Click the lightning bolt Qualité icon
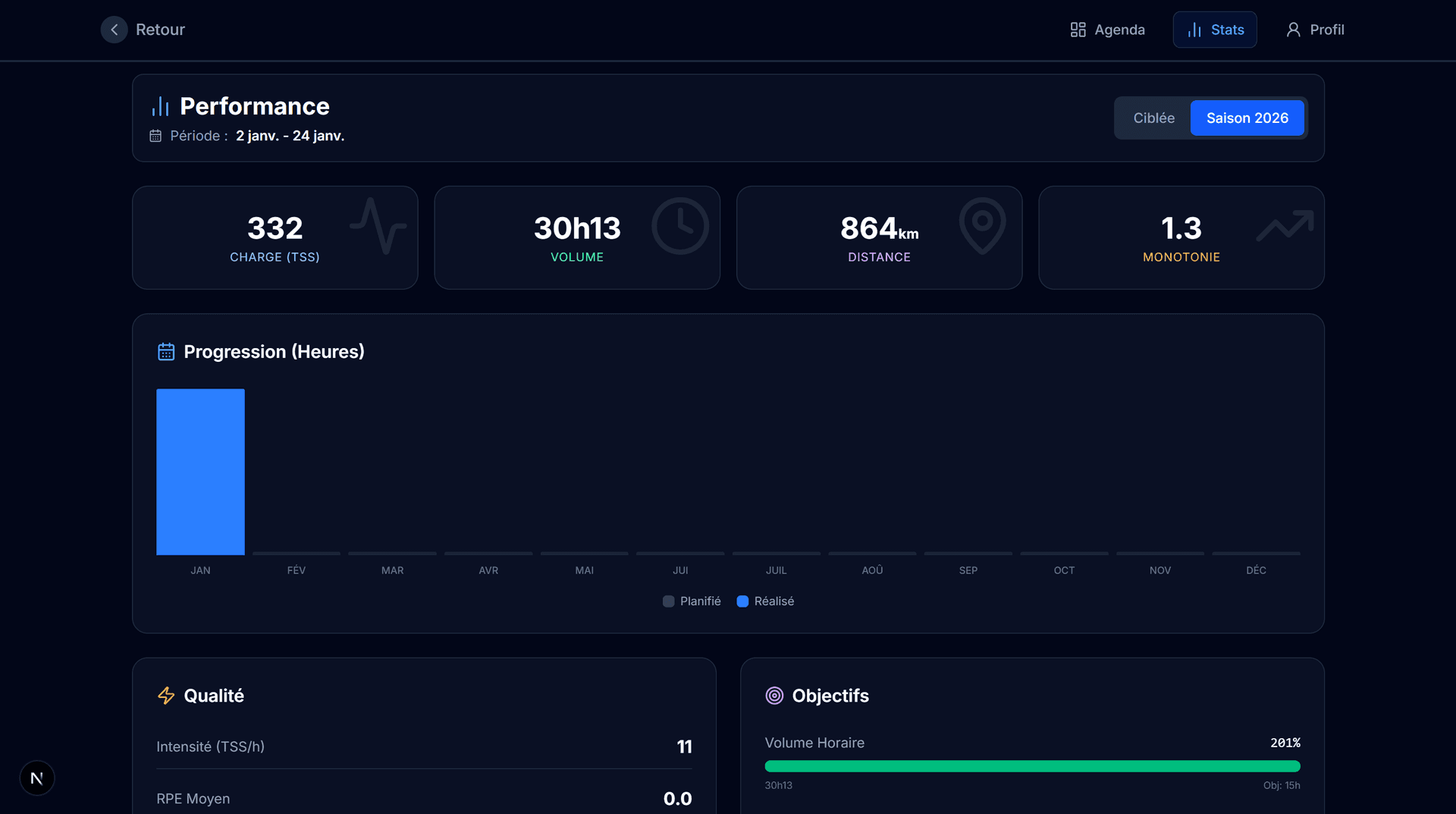Screen dimensions: 1456x814 click(x=166, y=696)
